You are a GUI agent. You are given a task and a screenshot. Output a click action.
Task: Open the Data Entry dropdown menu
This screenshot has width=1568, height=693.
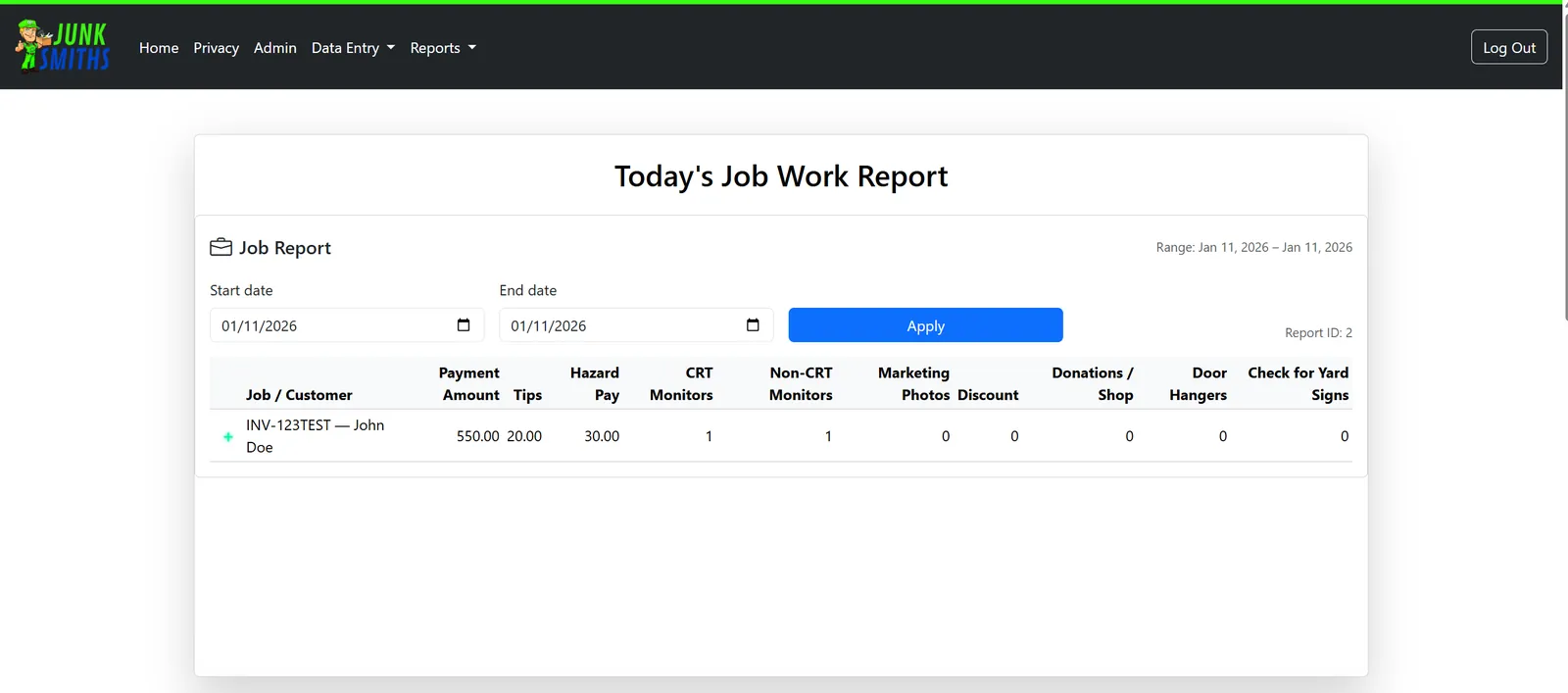[x=353, y=48]
